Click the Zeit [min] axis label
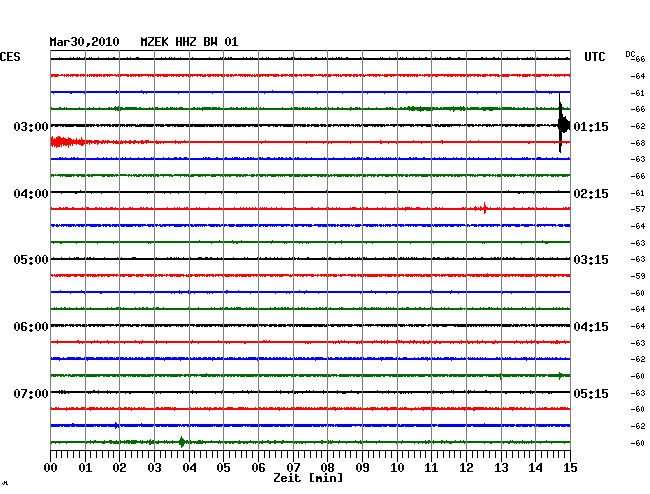650x494 pixels. (307, 479)
